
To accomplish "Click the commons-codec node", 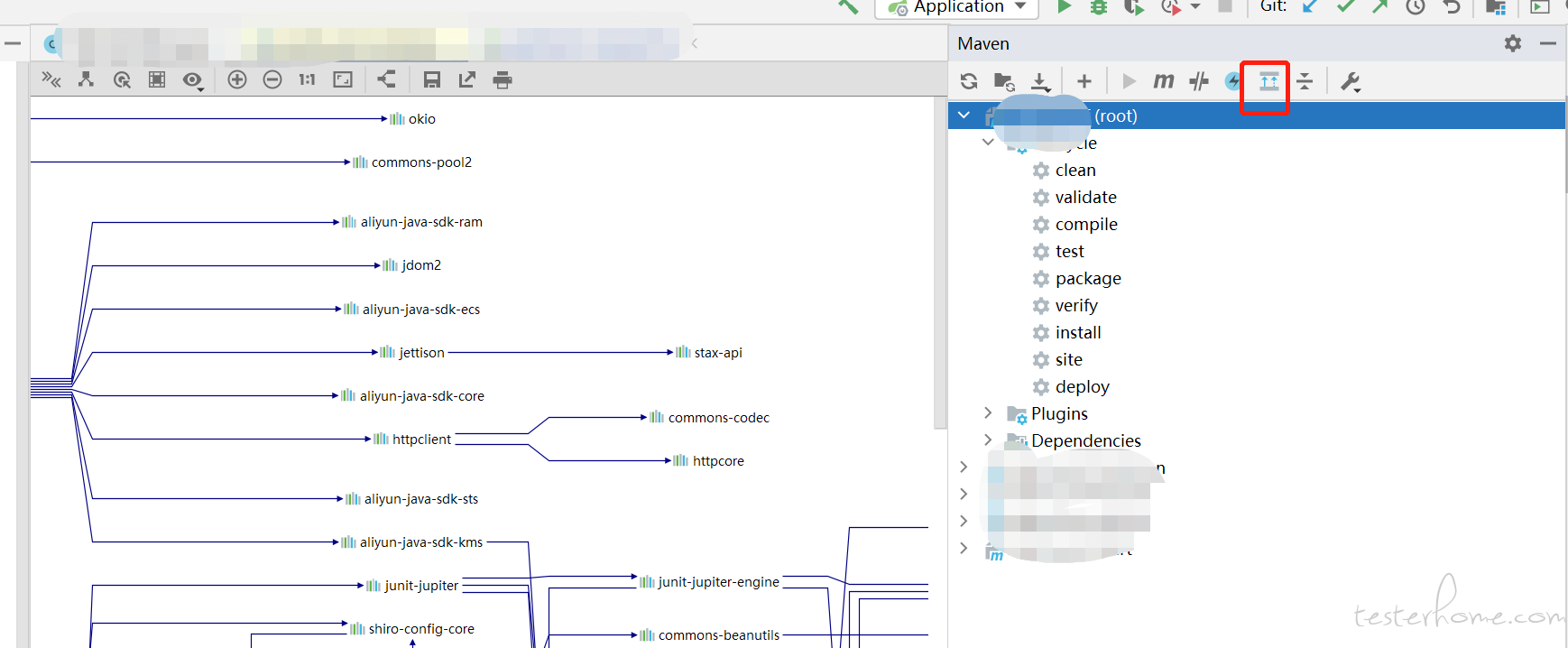I will pos(710,418).
